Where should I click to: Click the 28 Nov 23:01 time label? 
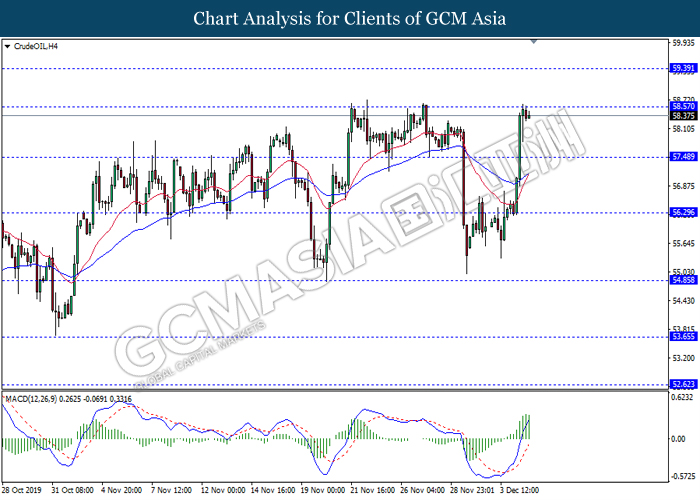tap(473, 490)
